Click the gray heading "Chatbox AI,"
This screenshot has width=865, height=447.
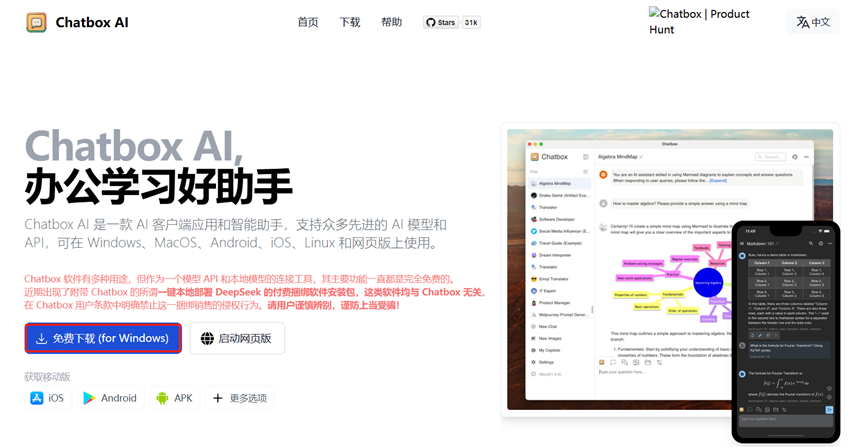(134, 147)
